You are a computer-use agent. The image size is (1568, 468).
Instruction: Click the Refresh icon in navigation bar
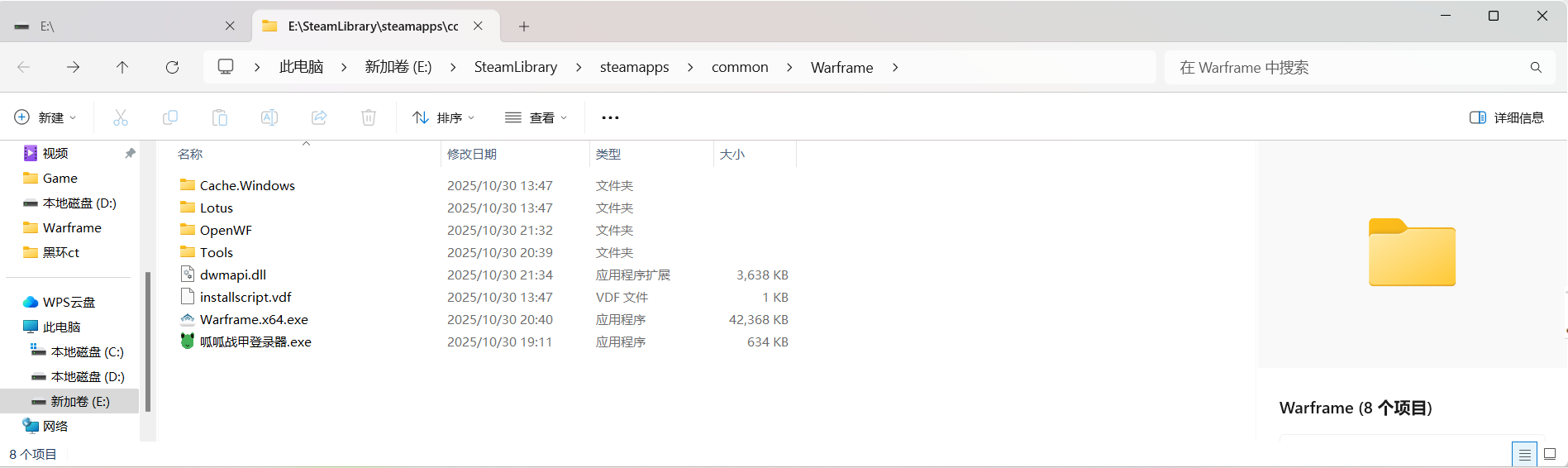pos(172,67)
